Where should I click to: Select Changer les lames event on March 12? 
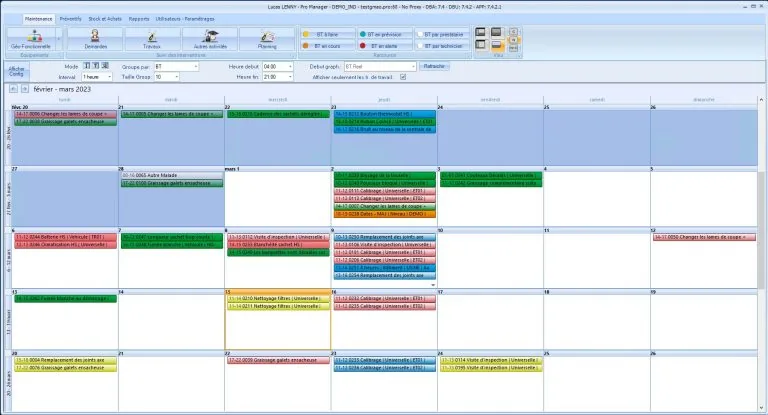[x=704, y=237]
